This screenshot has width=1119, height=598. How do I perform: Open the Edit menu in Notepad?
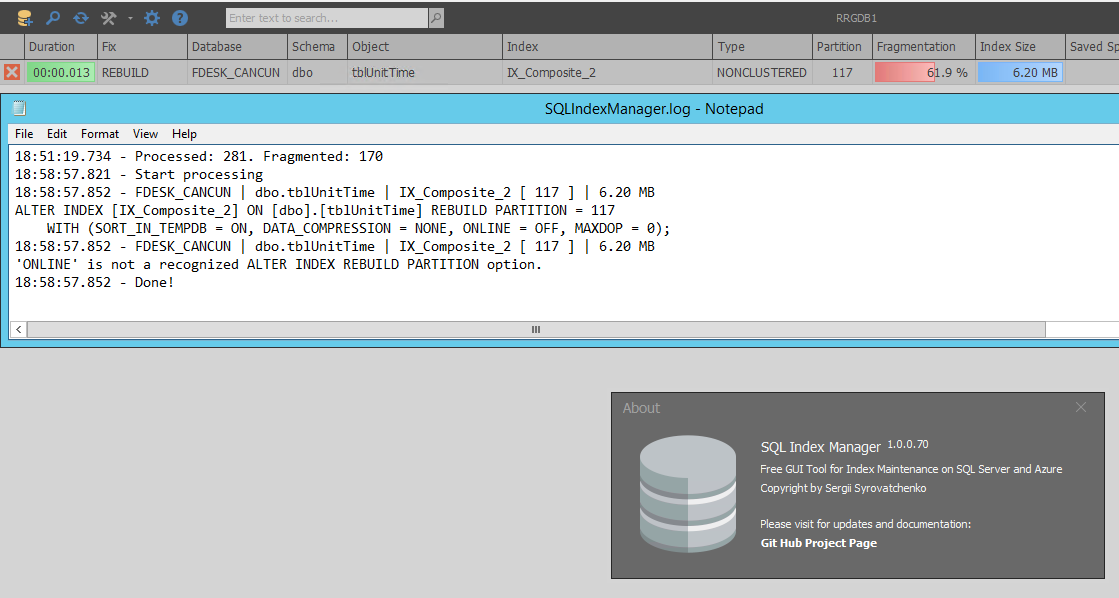(x=57, y=133)
